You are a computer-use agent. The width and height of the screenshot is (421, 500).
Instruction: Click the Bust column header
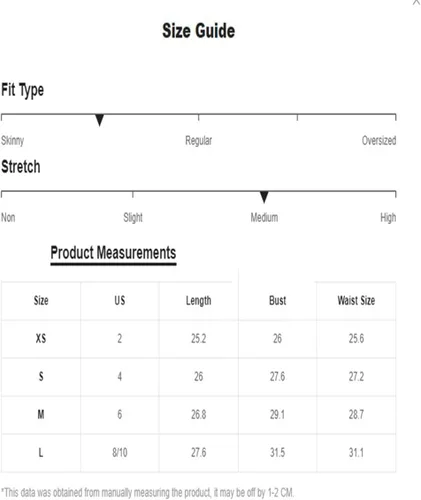277,300
